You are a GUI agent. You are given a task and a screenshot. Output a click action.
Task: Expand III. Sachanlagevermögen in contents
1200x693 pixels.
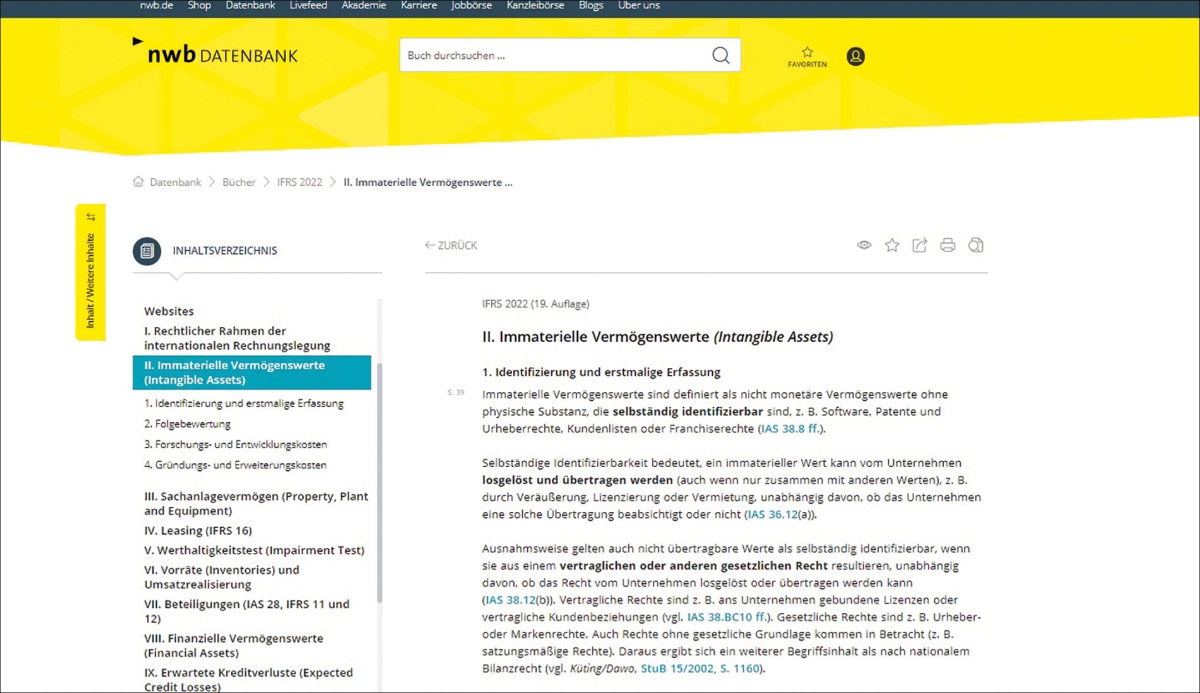tap(256, 504)
